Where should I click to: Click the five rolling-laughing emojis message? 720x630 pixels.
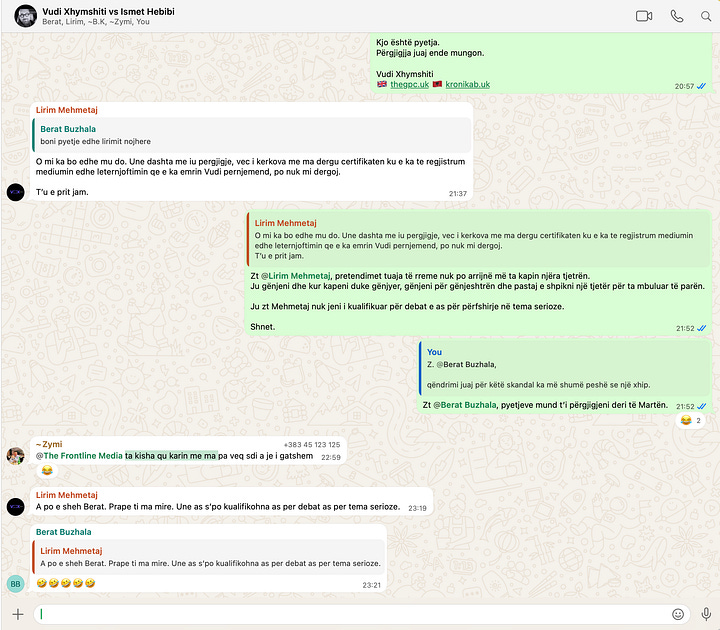tap(66, 583)
